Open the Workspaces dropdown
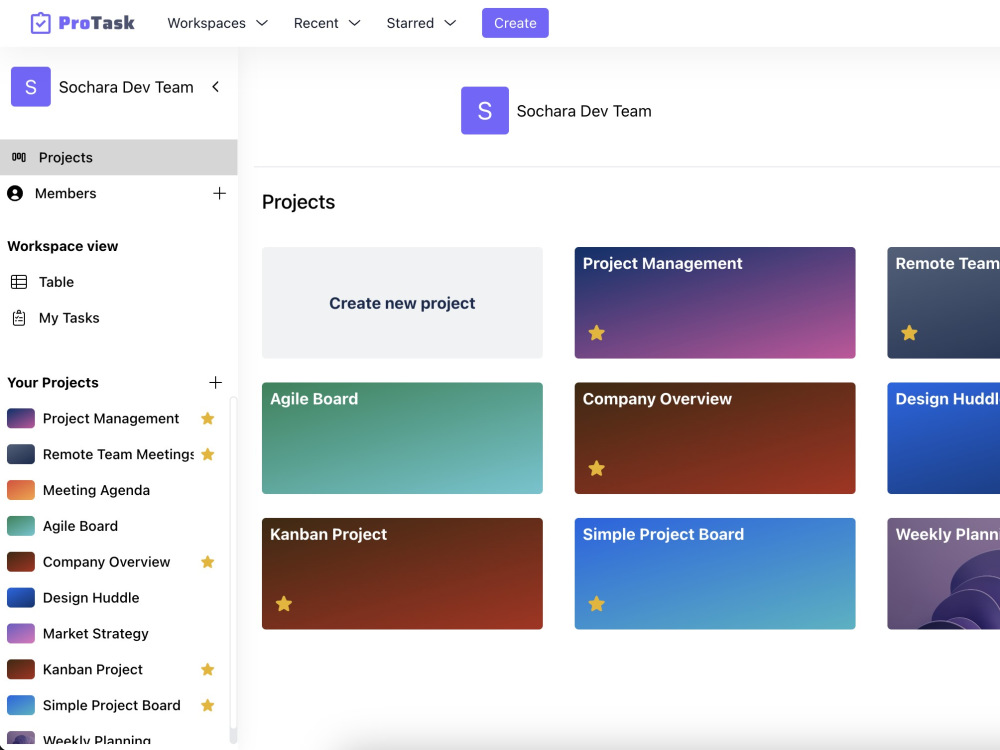This screenshot has width=1000, height=750. click(217, 22)
